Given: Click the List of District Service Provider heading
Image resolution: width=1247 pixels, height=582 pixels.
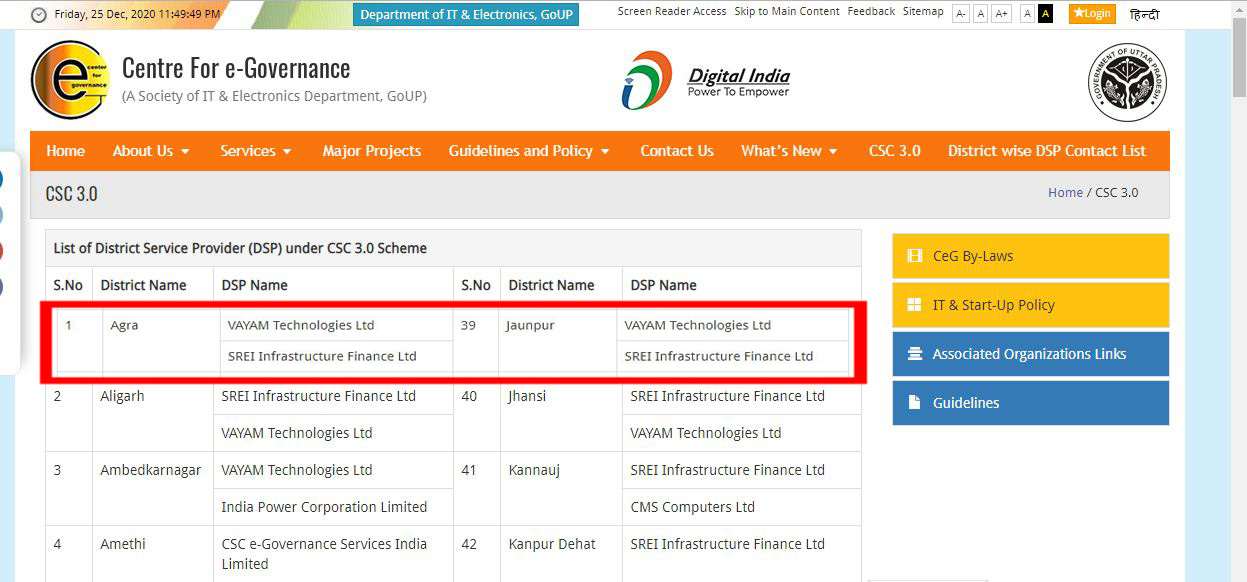Looking at the screenshot, I should (x=240, y=248).
